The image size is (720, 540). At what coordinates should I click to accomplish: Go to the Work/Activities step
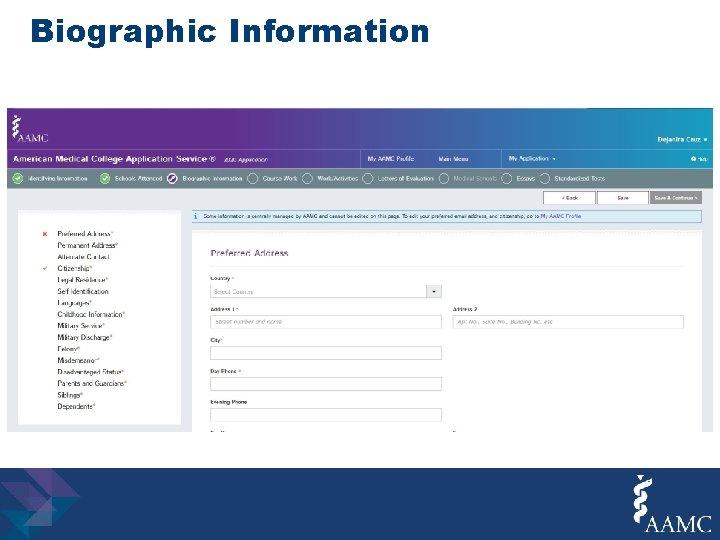[x=338, y=179]
